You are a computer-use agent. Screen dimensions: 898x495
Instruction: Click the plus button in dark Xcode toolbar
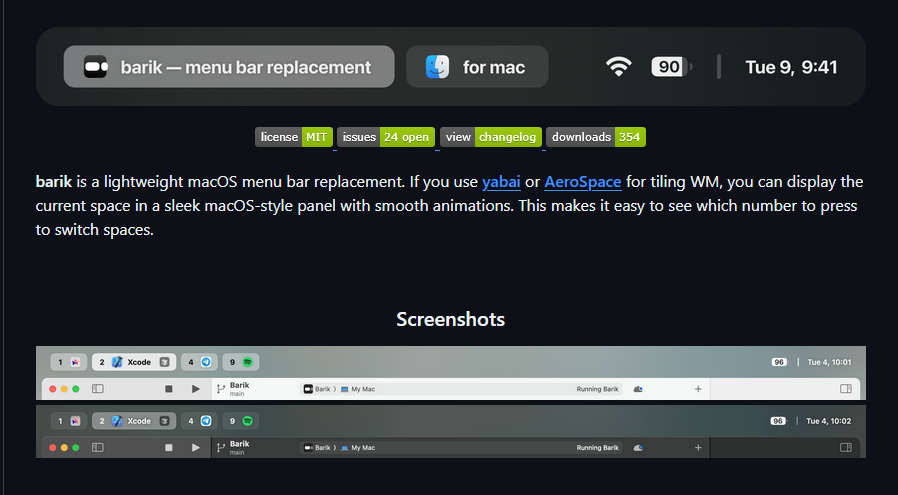(x=698, y=447)
